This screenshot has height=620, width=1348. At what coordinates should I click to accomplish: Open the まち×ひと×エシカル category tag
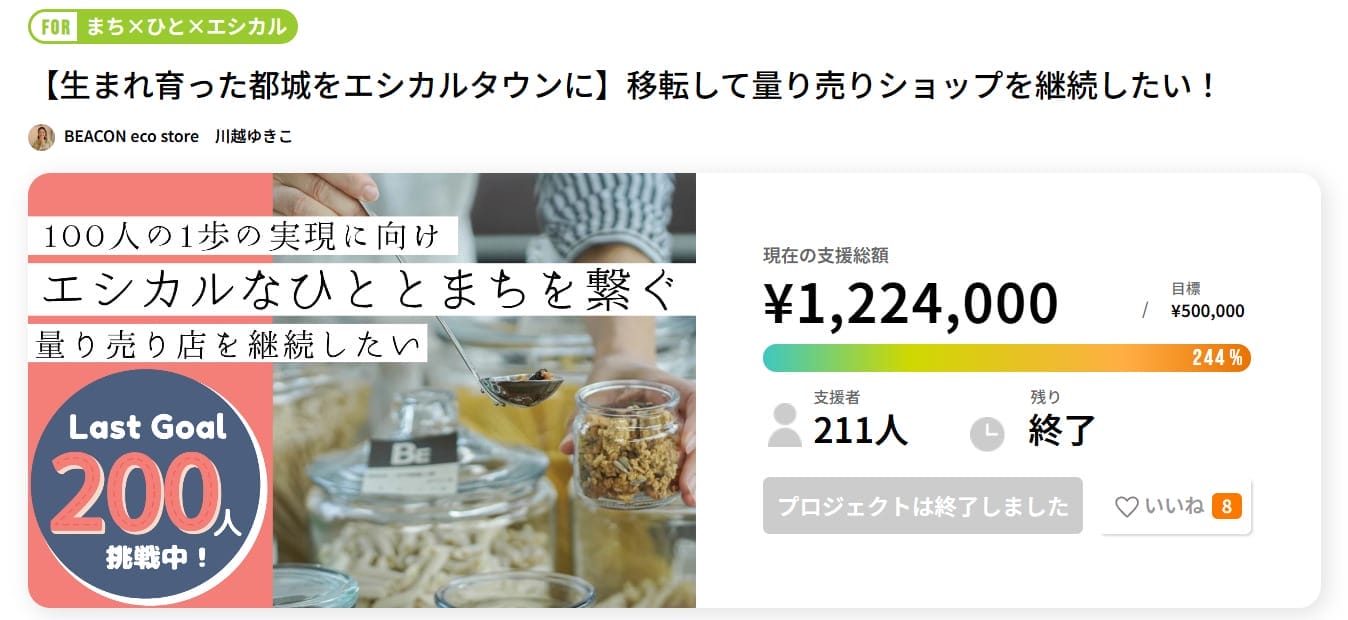(186, 27)
